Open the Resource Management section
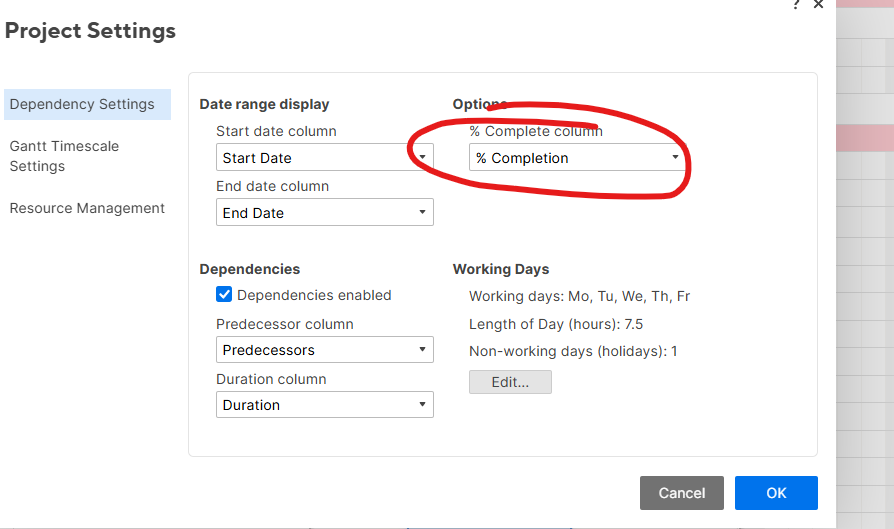 tap(87, 208)
